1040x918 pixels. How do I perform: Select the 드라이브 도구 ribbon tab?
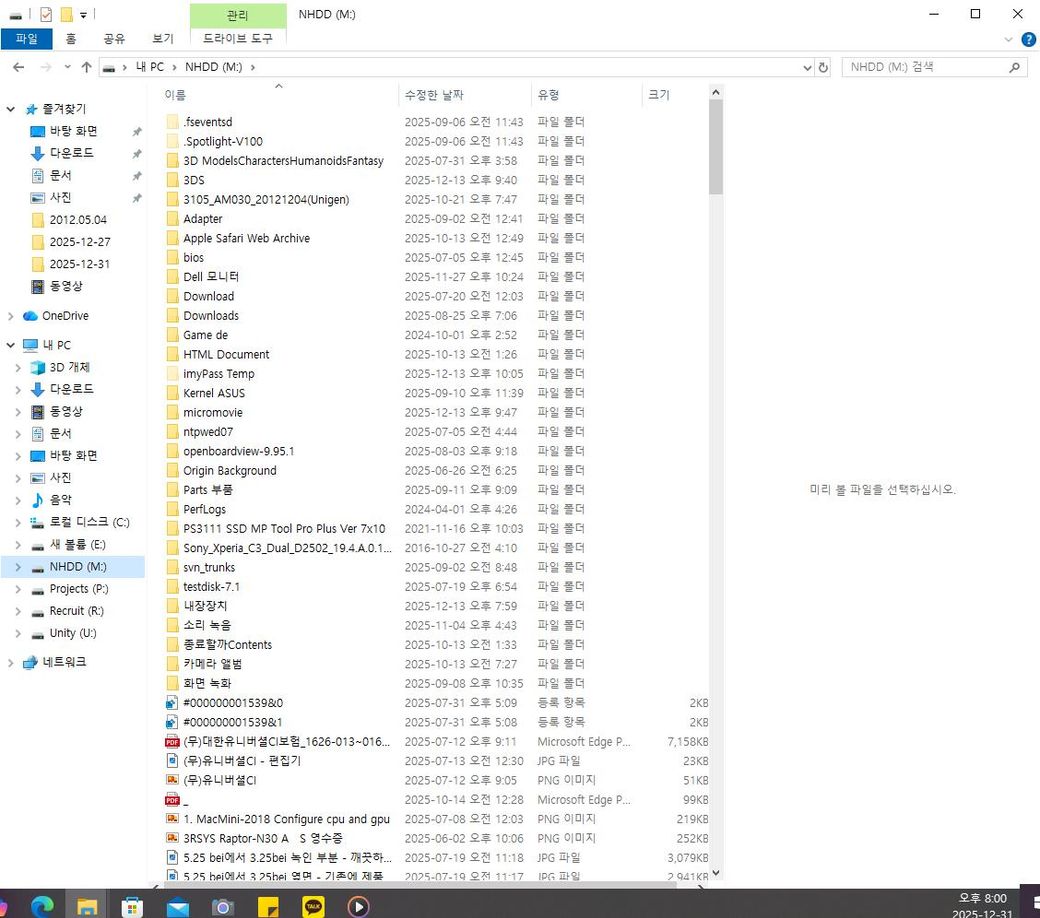coord(237,38)
